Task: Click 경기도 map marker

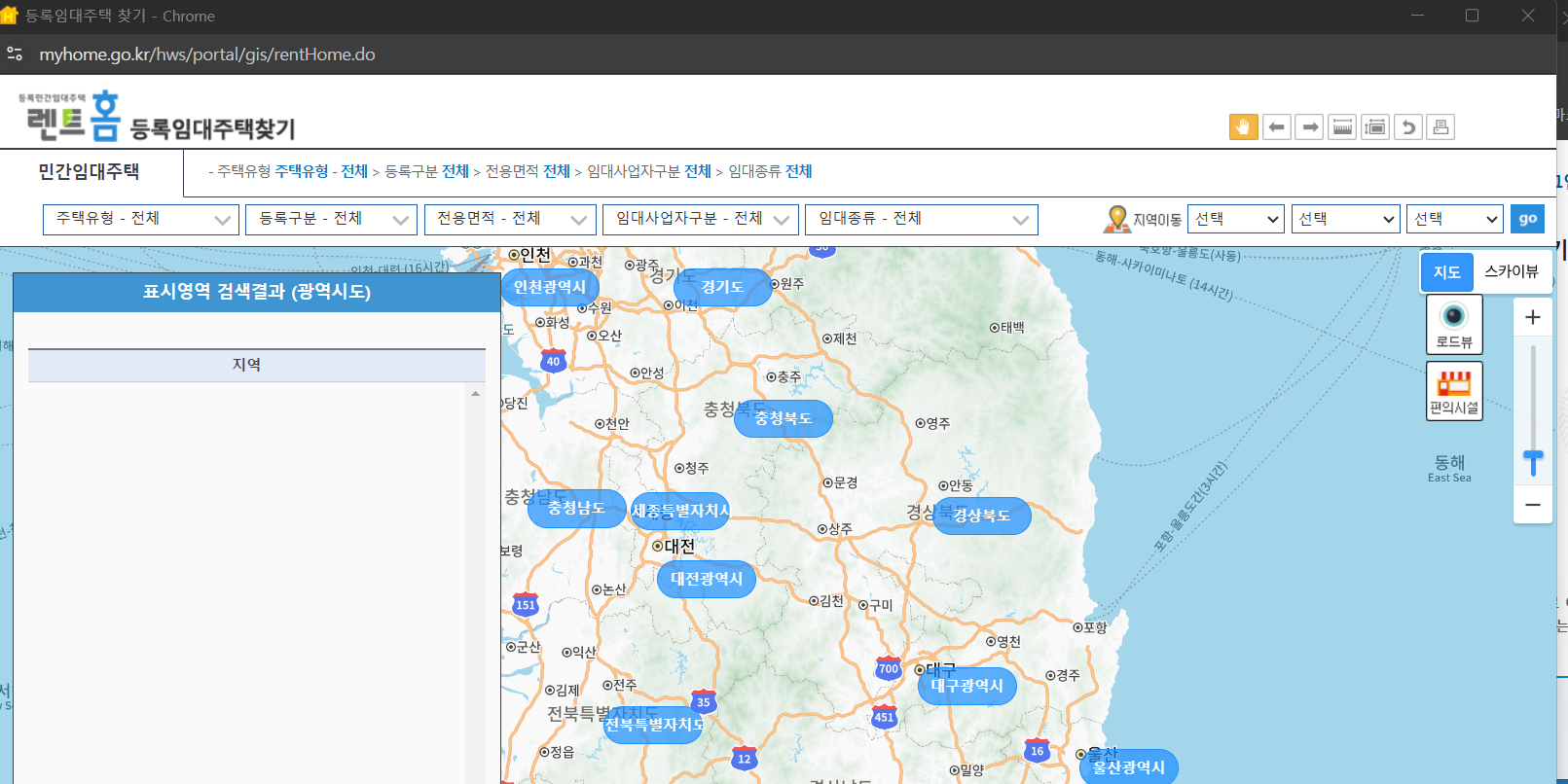Action: tap(722, 287)
